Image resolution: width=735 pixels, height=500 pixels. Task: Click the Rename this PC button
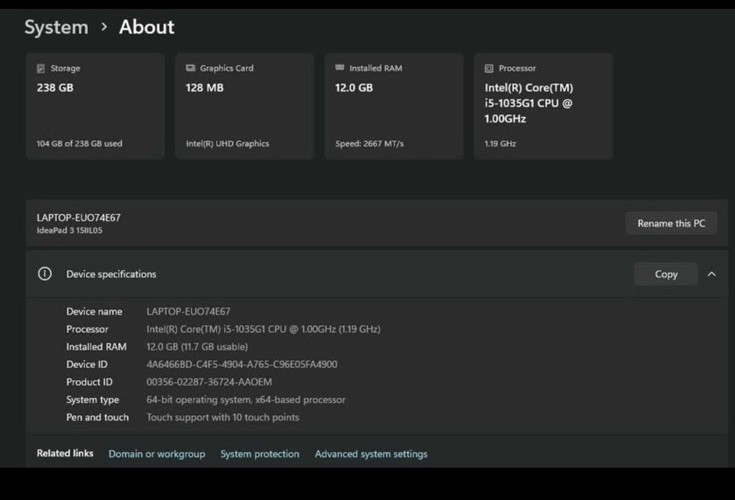coord(671,224)
